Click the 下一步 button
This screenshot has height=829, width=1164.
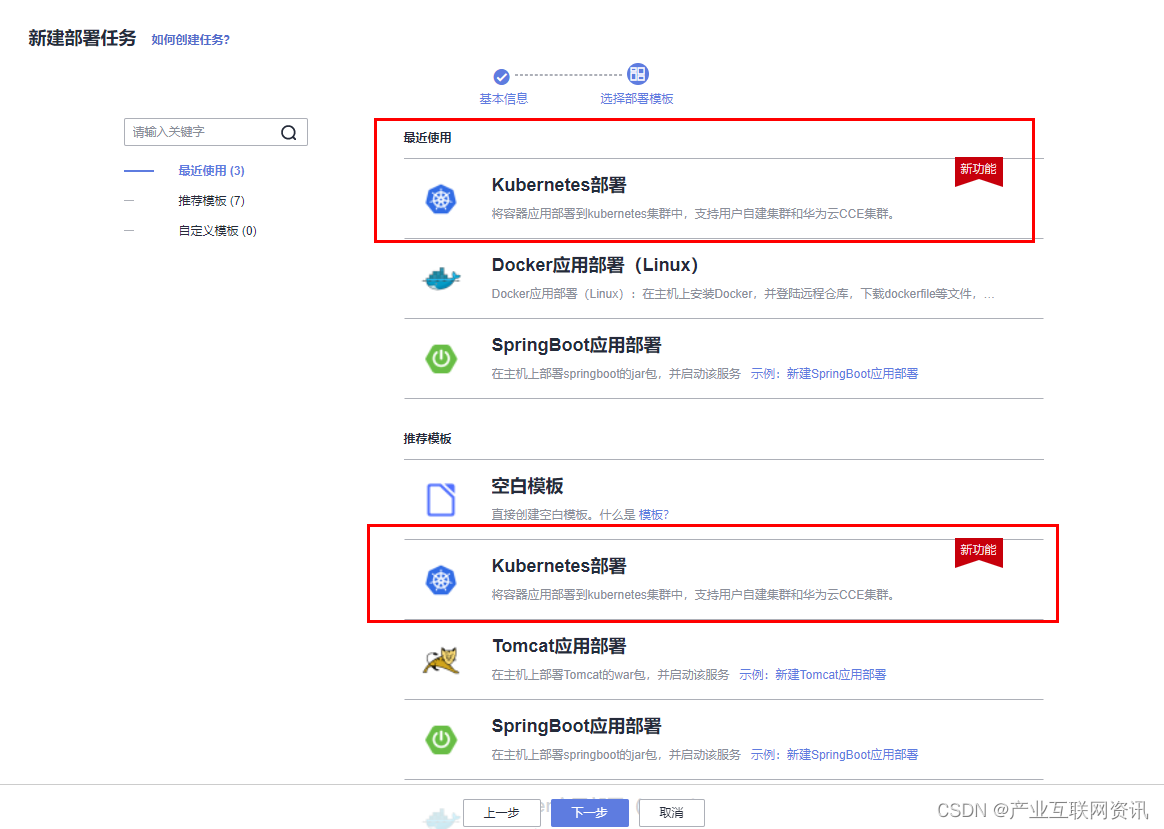coord(590,813)
